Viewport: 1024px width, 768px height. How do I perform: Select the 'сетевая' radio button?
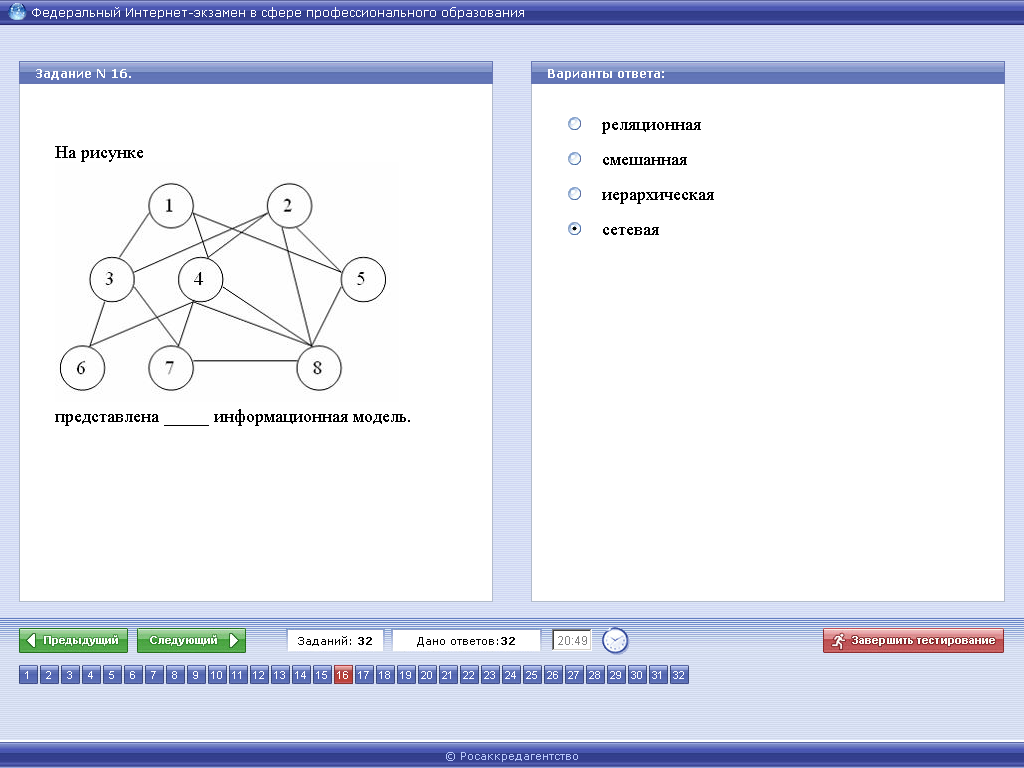click(574, 229)
